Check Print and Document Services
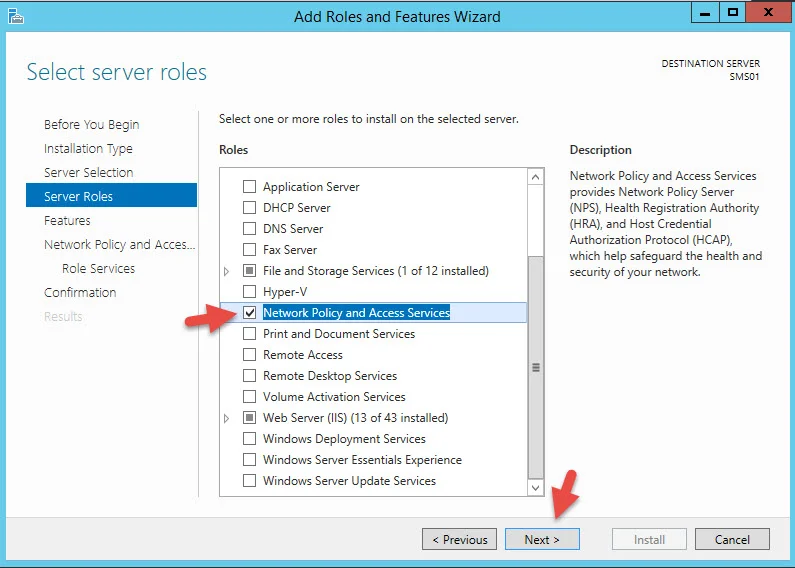Screen dimensions: 795x568 point(249,334)
